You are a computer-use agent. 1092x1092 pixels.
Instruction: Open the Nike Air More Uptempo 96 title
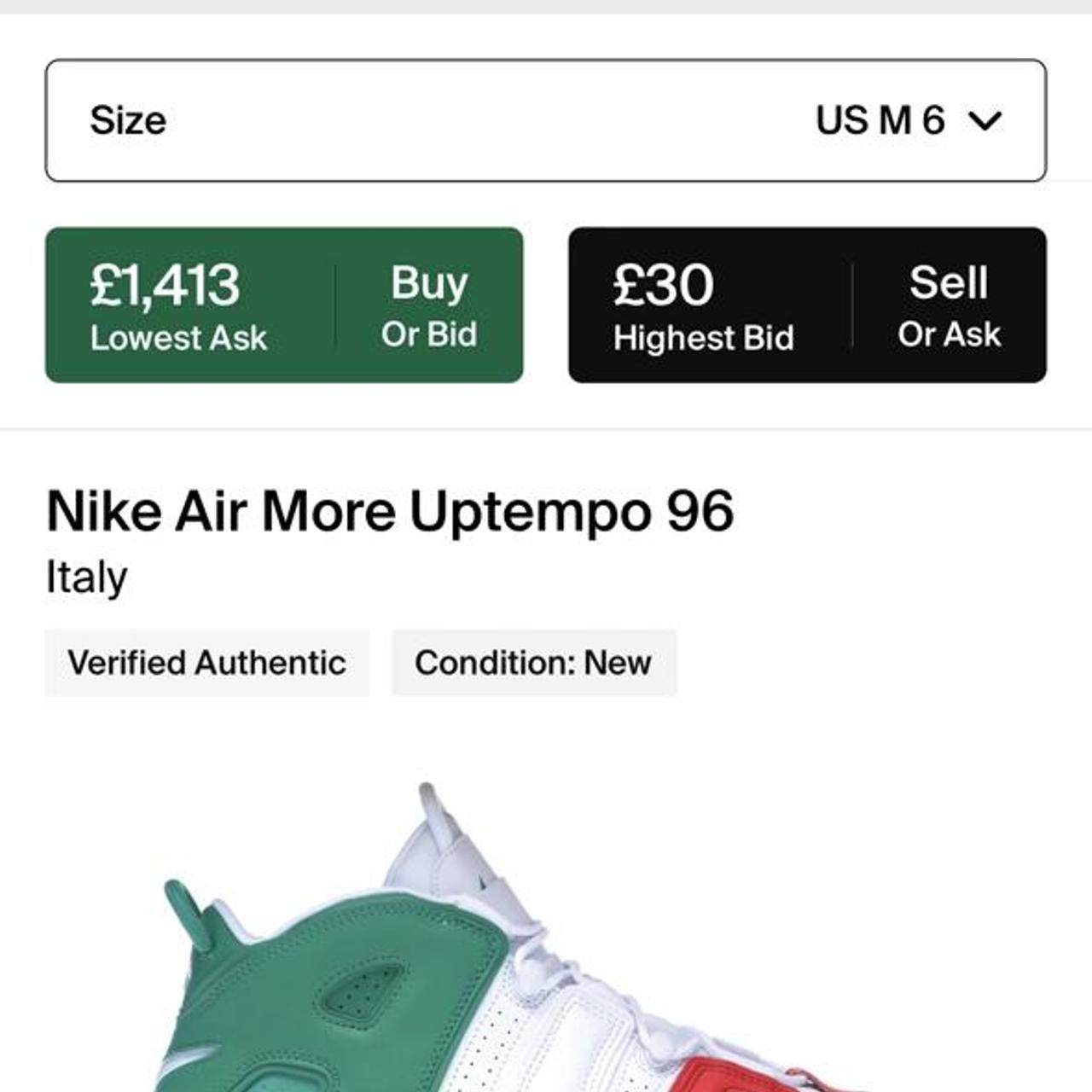pyautogui.click(x=390, y=512)
